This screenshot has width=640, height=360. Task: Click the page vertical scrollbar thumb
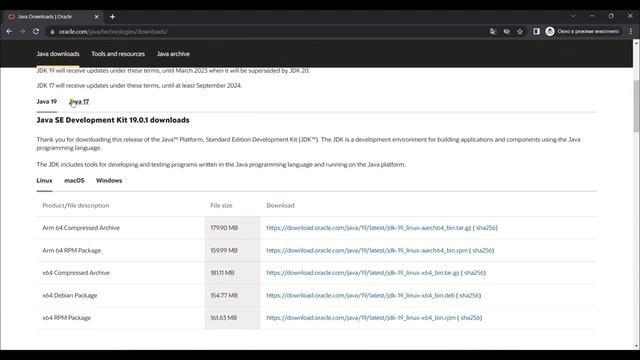coord(636,106)
